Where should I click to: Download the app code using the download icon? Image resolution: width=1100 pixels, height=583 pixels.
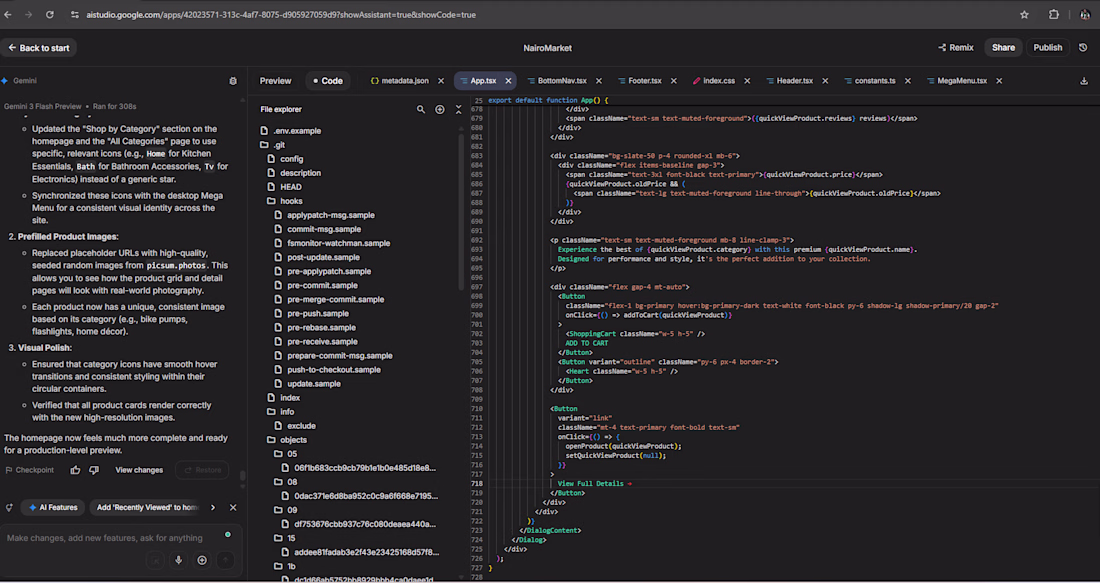(x=1085, y=81)
